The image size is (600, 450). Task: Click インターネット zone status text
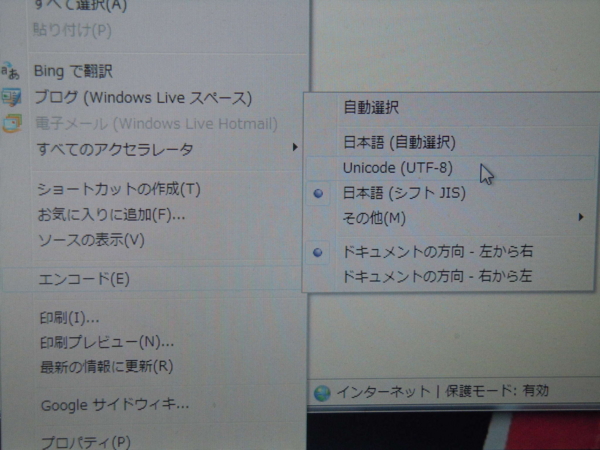coord(383,392)
